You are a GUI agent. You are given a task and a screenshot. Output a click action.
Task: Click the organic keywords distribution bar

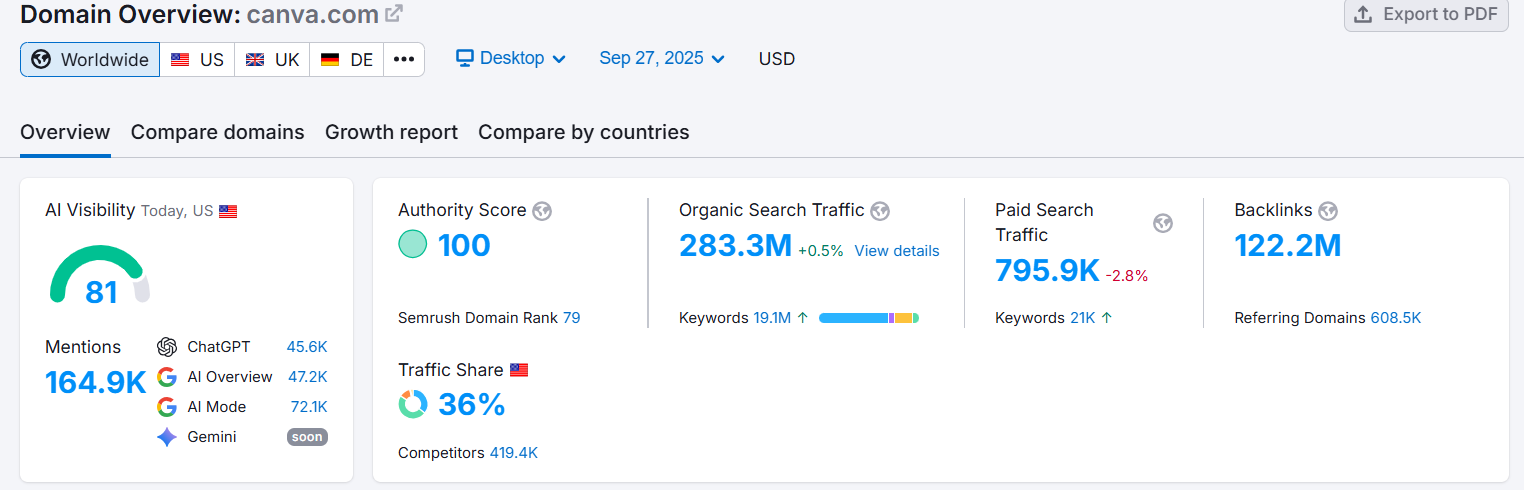[x=869, y=318]
